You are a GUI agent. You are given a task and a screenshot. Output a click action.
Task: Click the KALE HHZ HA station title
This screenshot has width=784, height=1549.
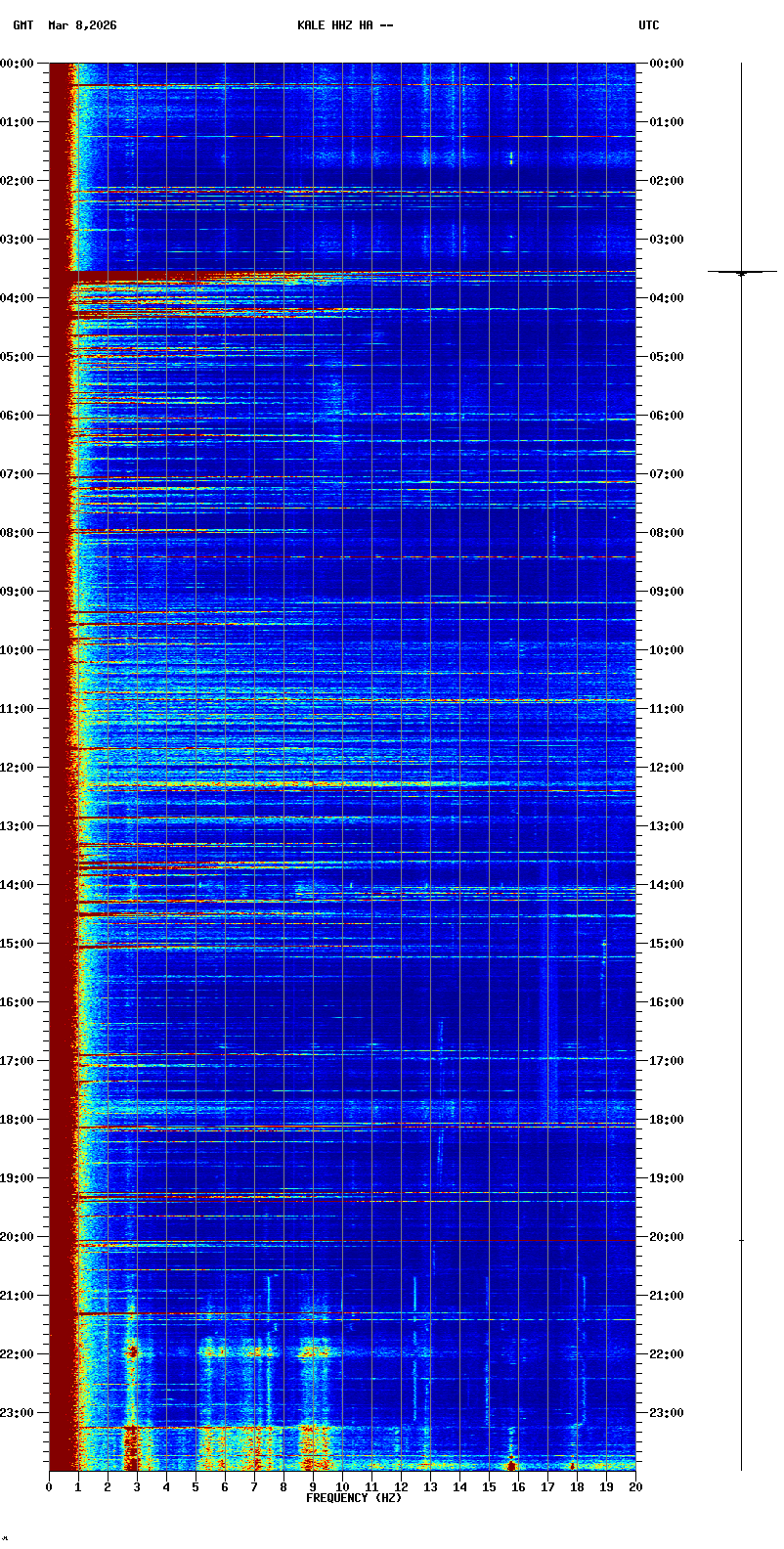tap(345, 25)
